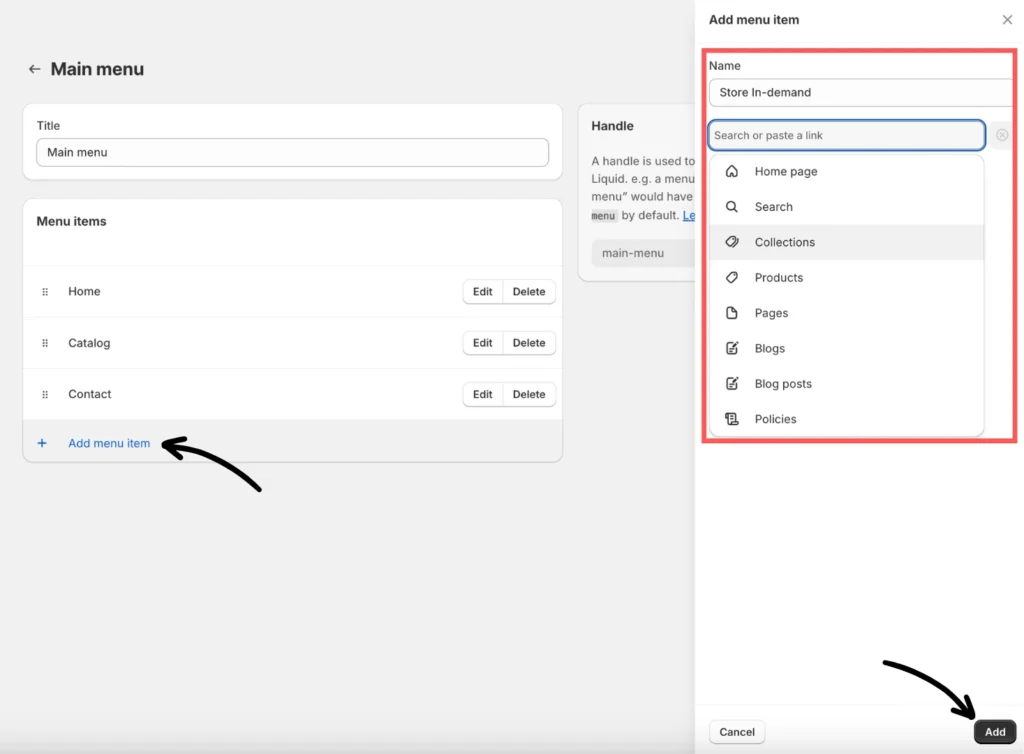Select Home page from link list
The width and height of the screenshot is (1024, 754).
pos(785,172)
